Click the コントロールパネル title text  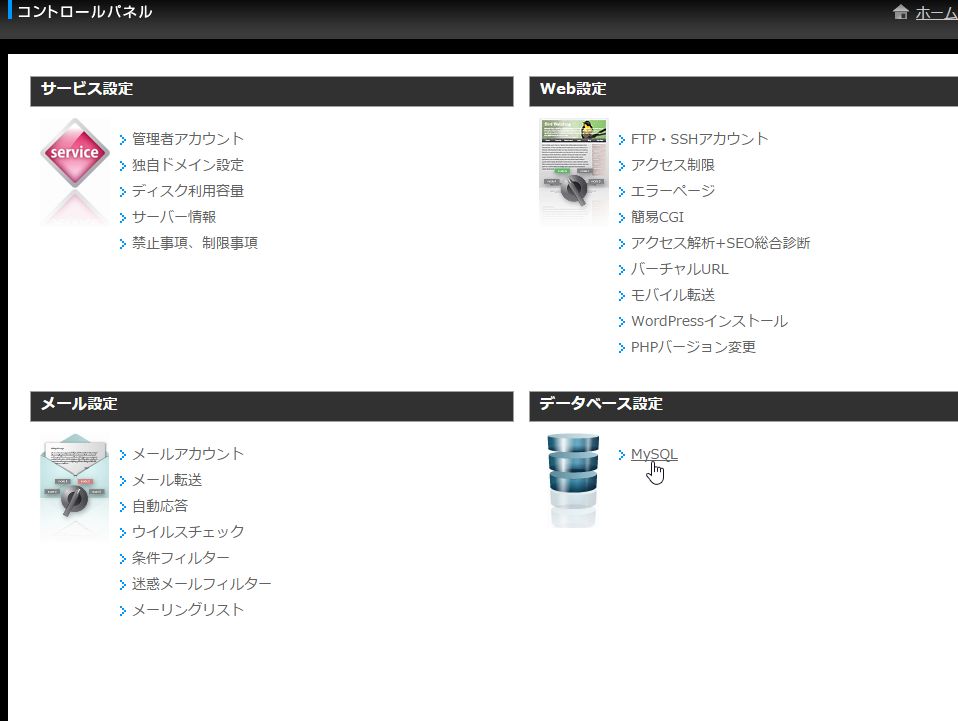[84, 12]
